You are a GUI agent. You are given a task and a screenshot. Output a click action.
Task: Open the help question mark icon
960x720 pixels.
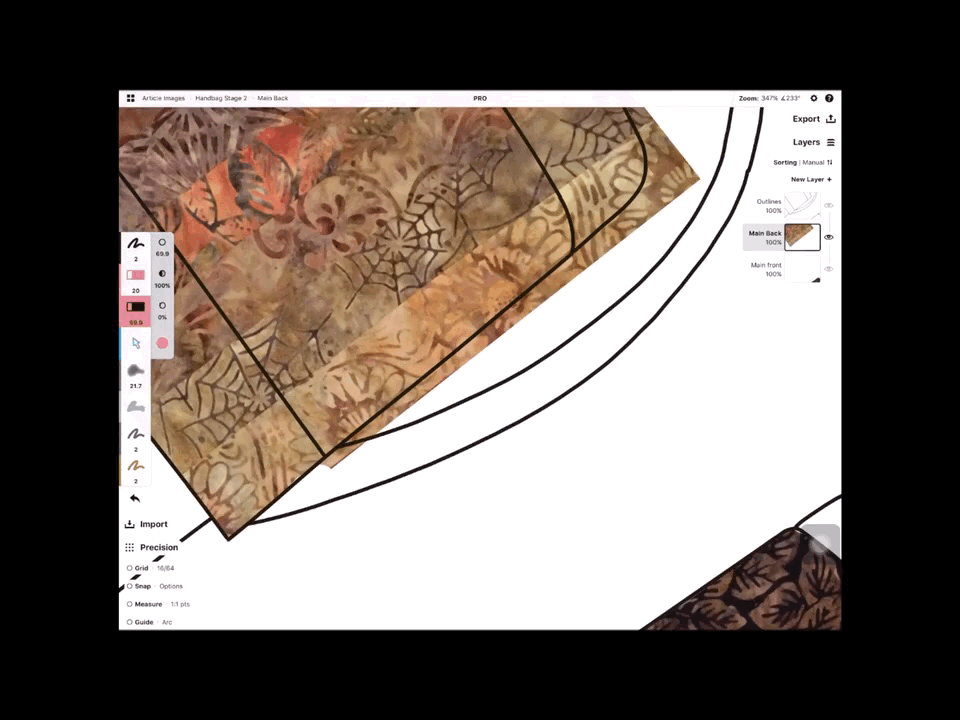(829, 98)
